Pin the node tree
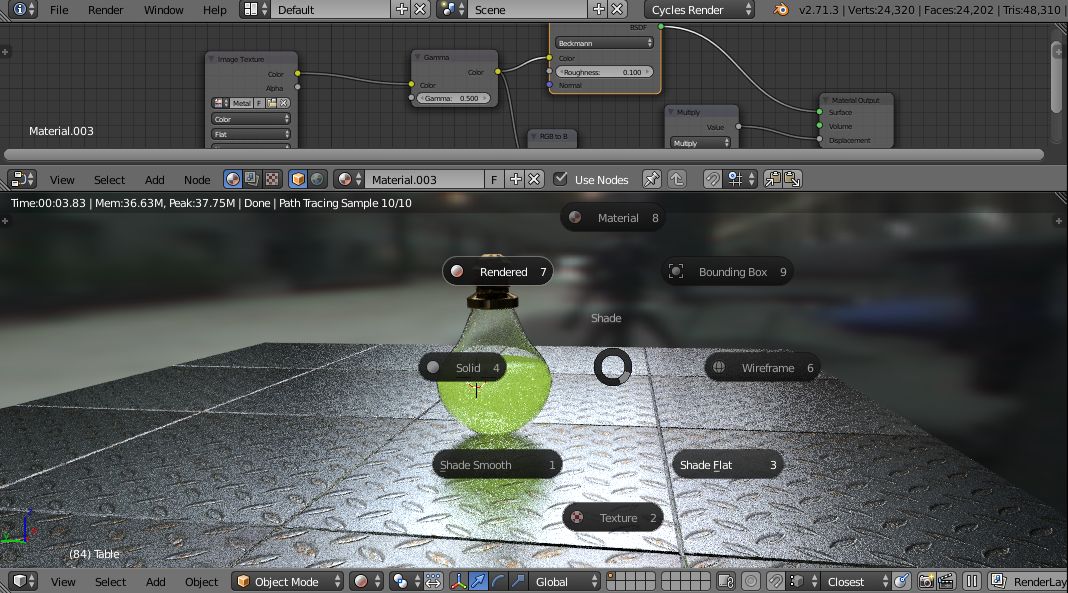 click(x=651, y=179)
